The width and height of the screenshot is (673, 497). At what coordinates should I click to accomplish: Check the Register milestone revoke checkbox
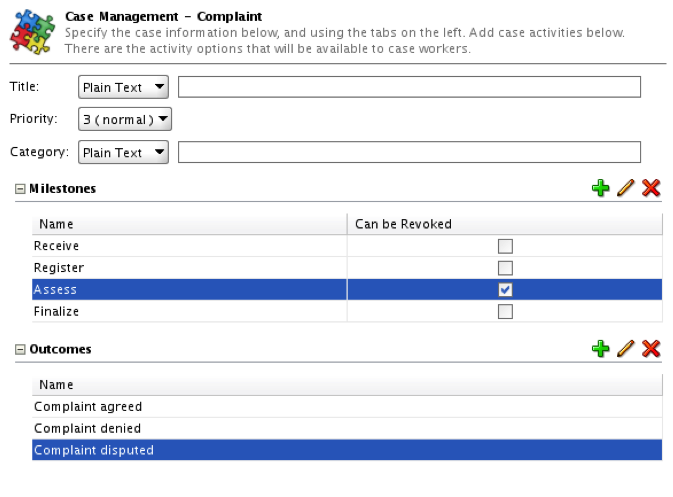505,268
